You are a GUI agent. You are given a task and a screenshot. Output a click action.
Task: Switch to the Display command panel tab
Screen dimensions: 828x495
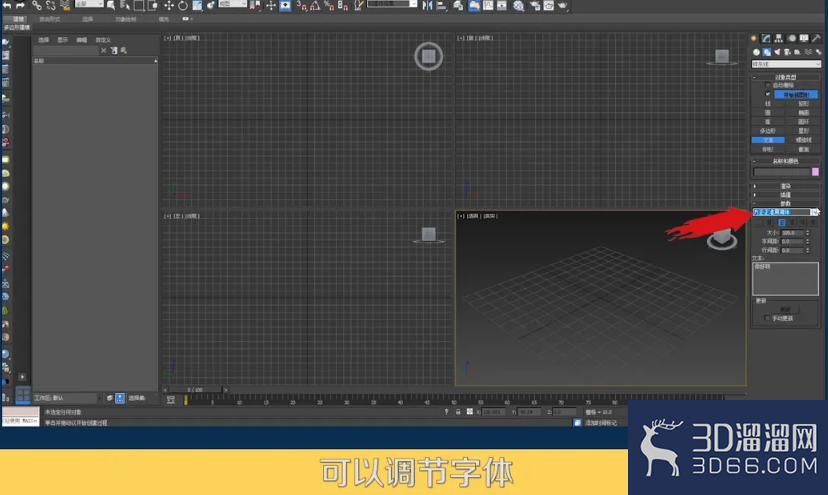click(804, 38)
